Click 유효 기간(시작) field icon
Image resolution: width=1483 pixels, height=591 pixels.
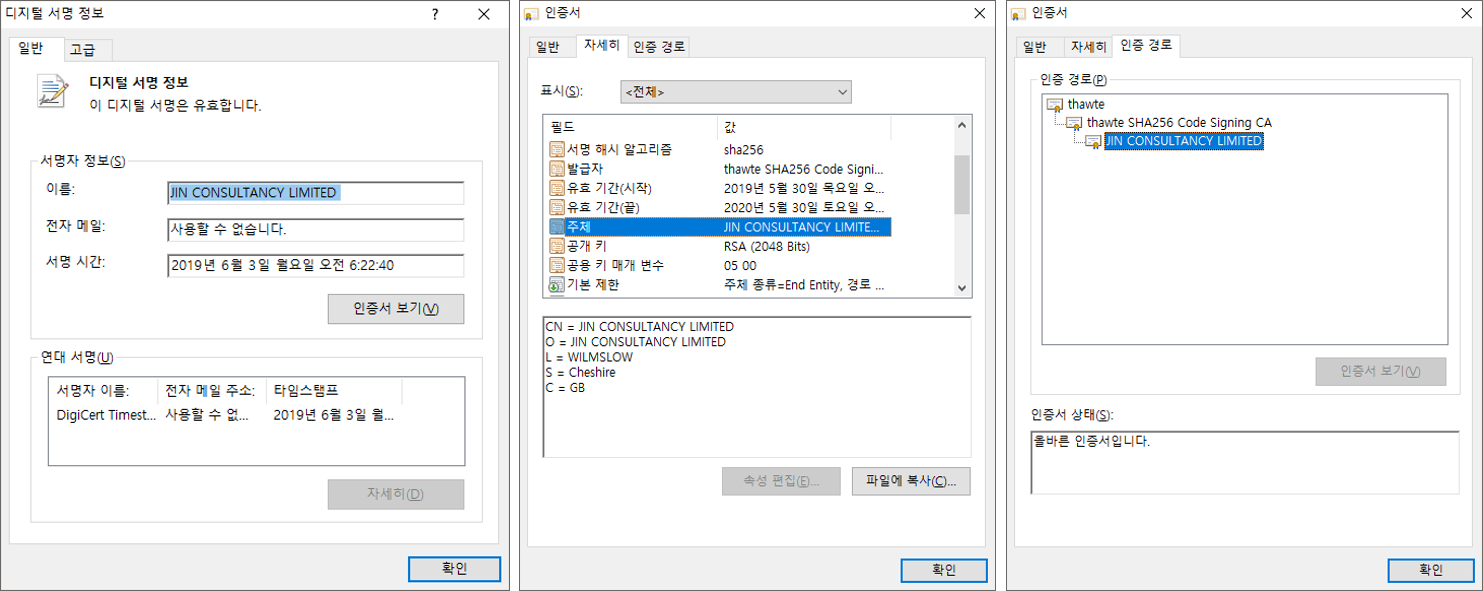click(x=556, y=188)
